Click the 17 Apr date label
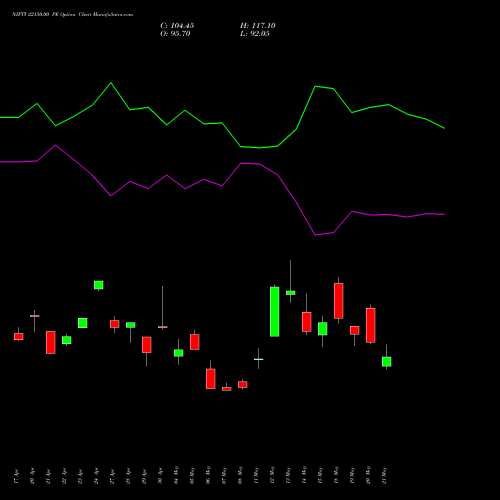Screen dimensions: 500x500 16,476
